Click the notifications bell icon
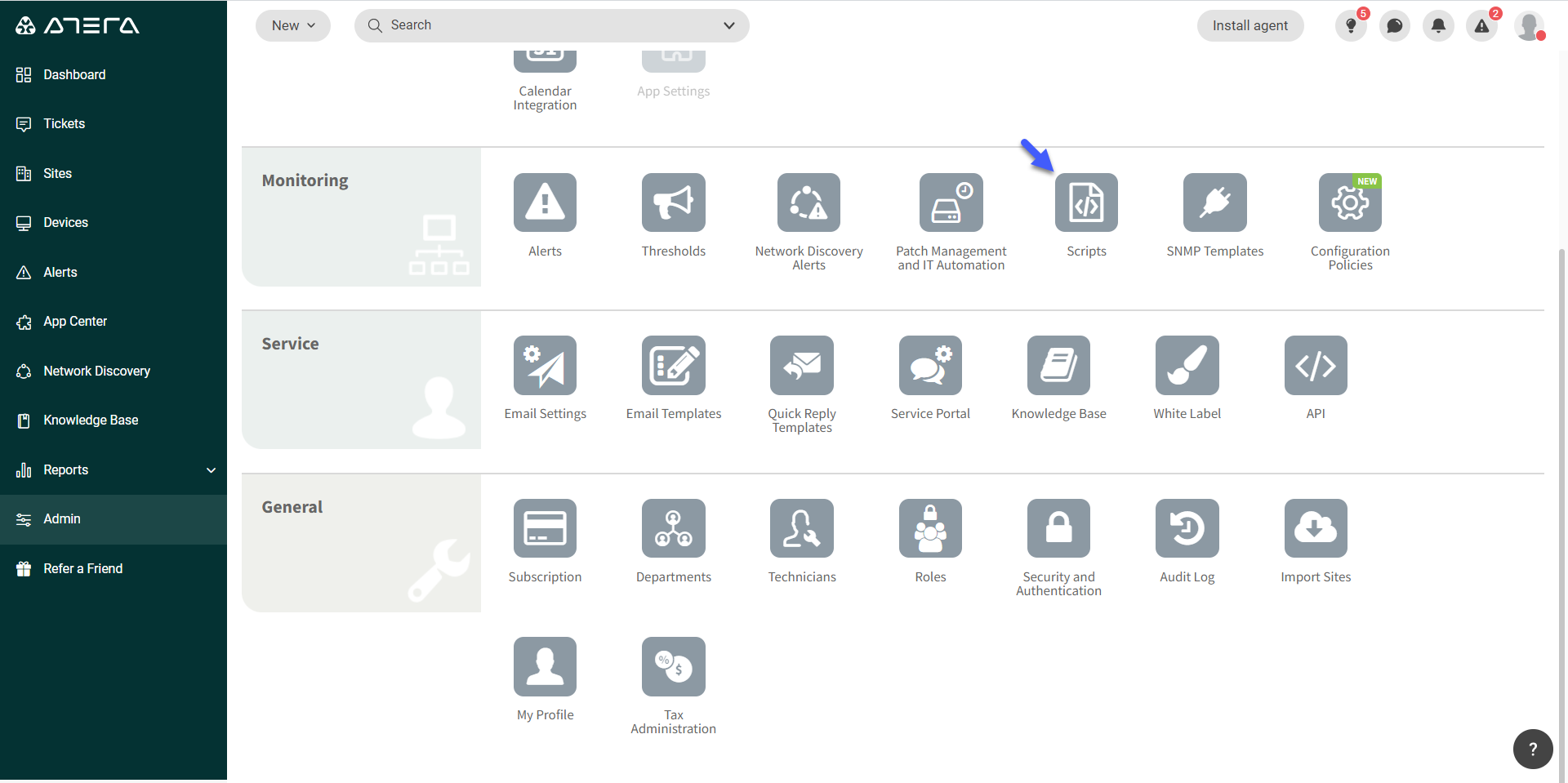This screenshot has height=783, width=1568. (1438, 26)
